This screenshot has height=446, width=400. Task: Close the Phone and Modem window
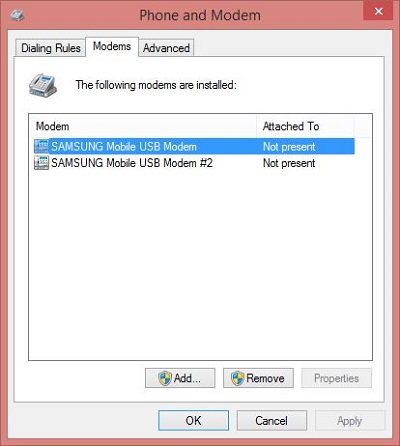tap(378, 11)
